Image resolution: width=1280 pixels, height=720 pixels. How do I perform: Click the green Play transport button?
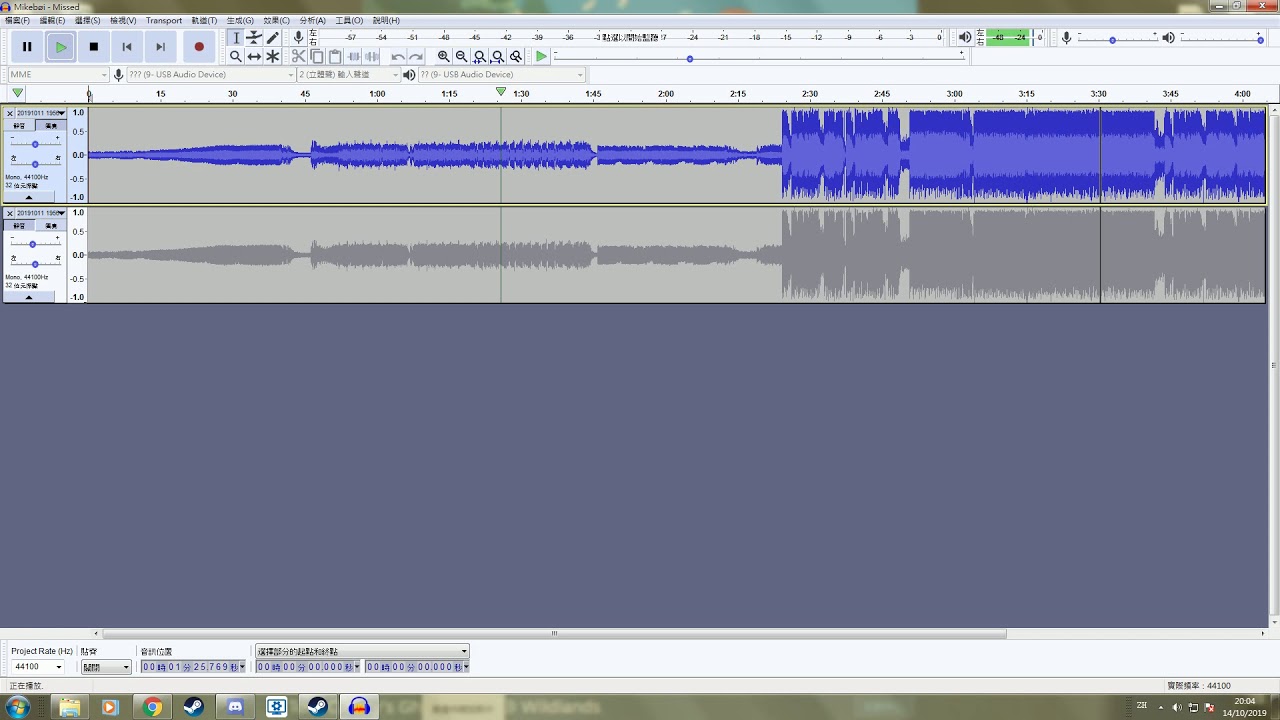coord(61,46)
